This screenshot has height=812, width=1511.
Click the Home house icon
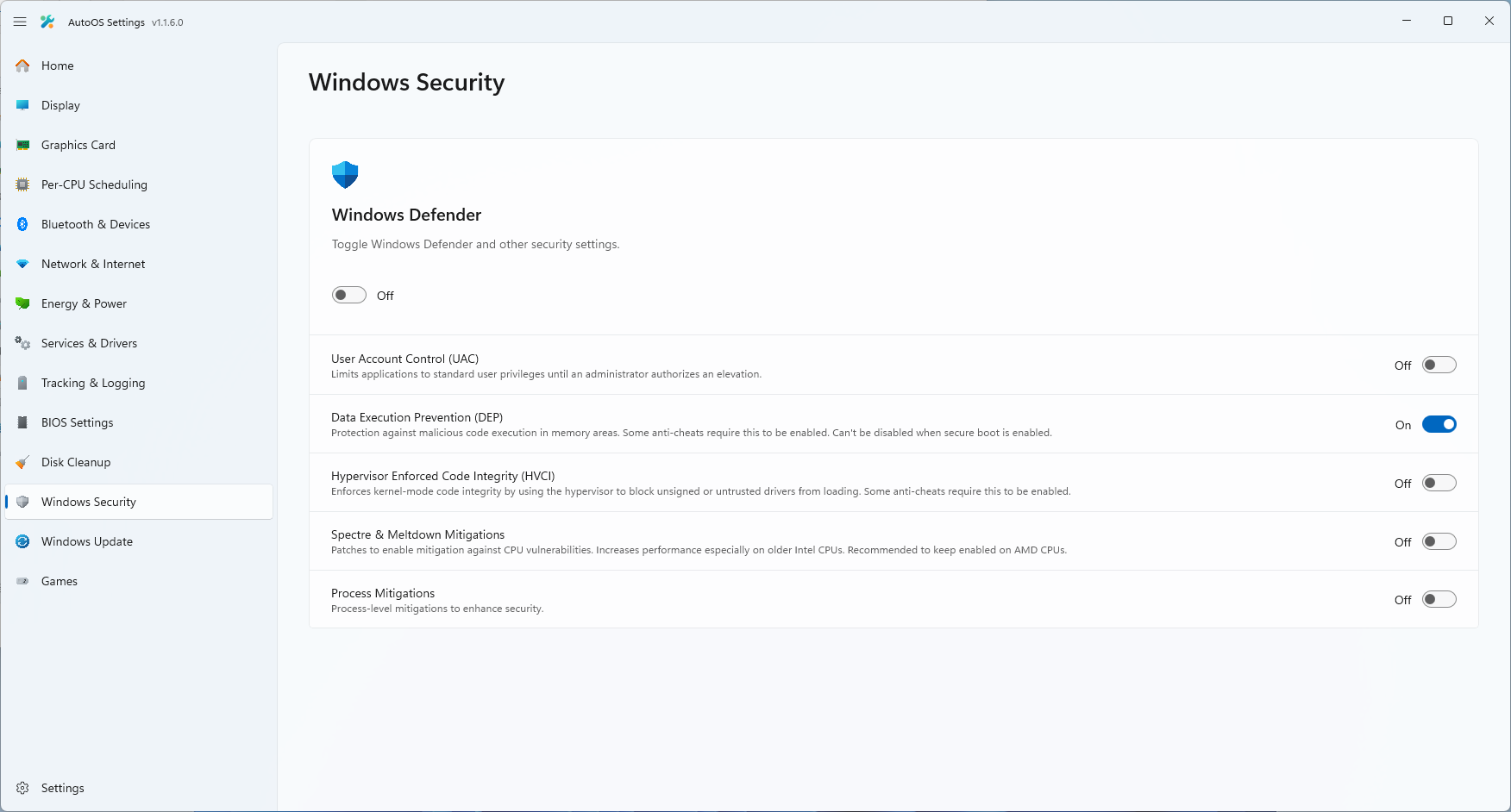(x=23, y=66)
